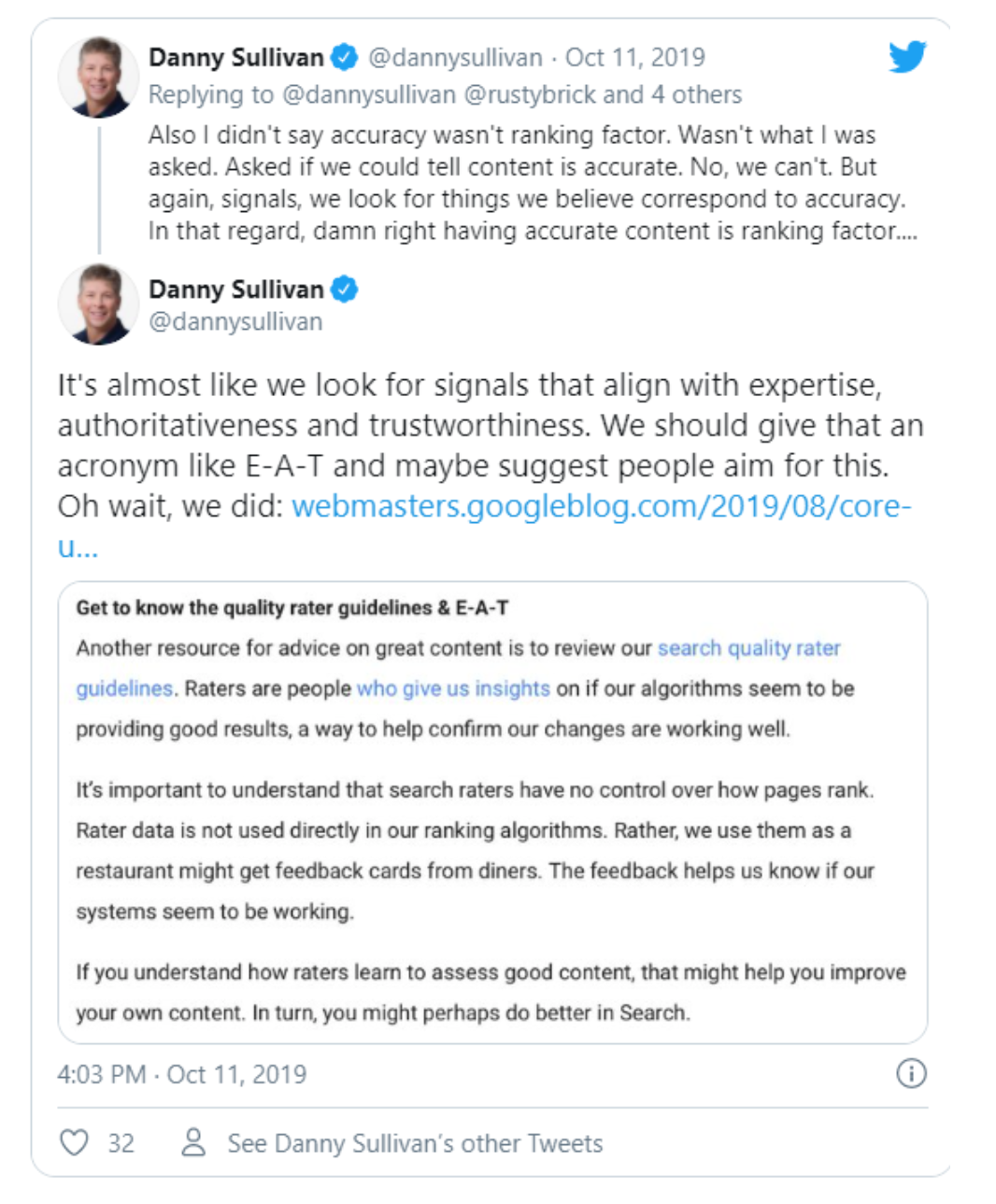This screenshot has height=1204, width=996.
Task: Click the 32 likes count
Action: tap(121, 1143)
